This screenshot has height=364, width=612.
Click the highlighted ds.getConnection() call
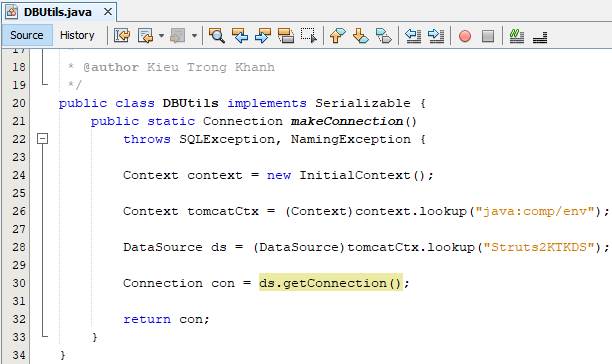[x=330, y=283]
